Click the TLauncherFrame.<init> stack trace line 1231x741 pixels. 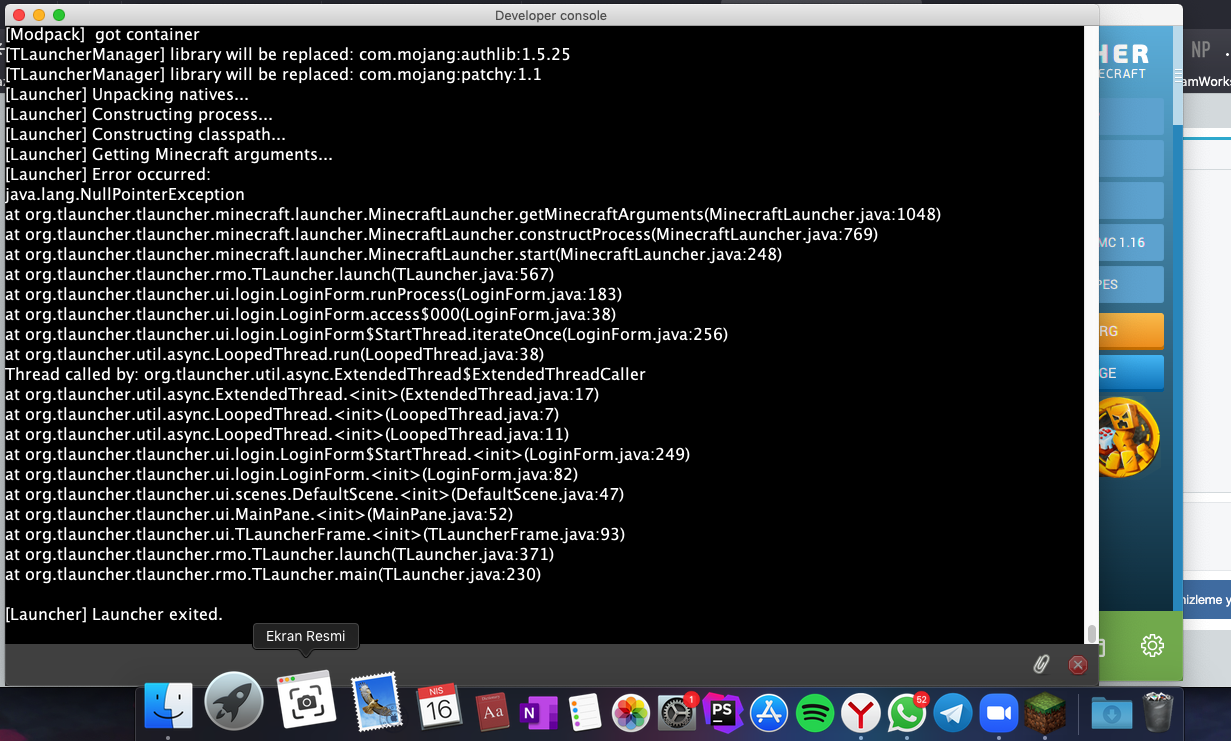coord(315,534)
